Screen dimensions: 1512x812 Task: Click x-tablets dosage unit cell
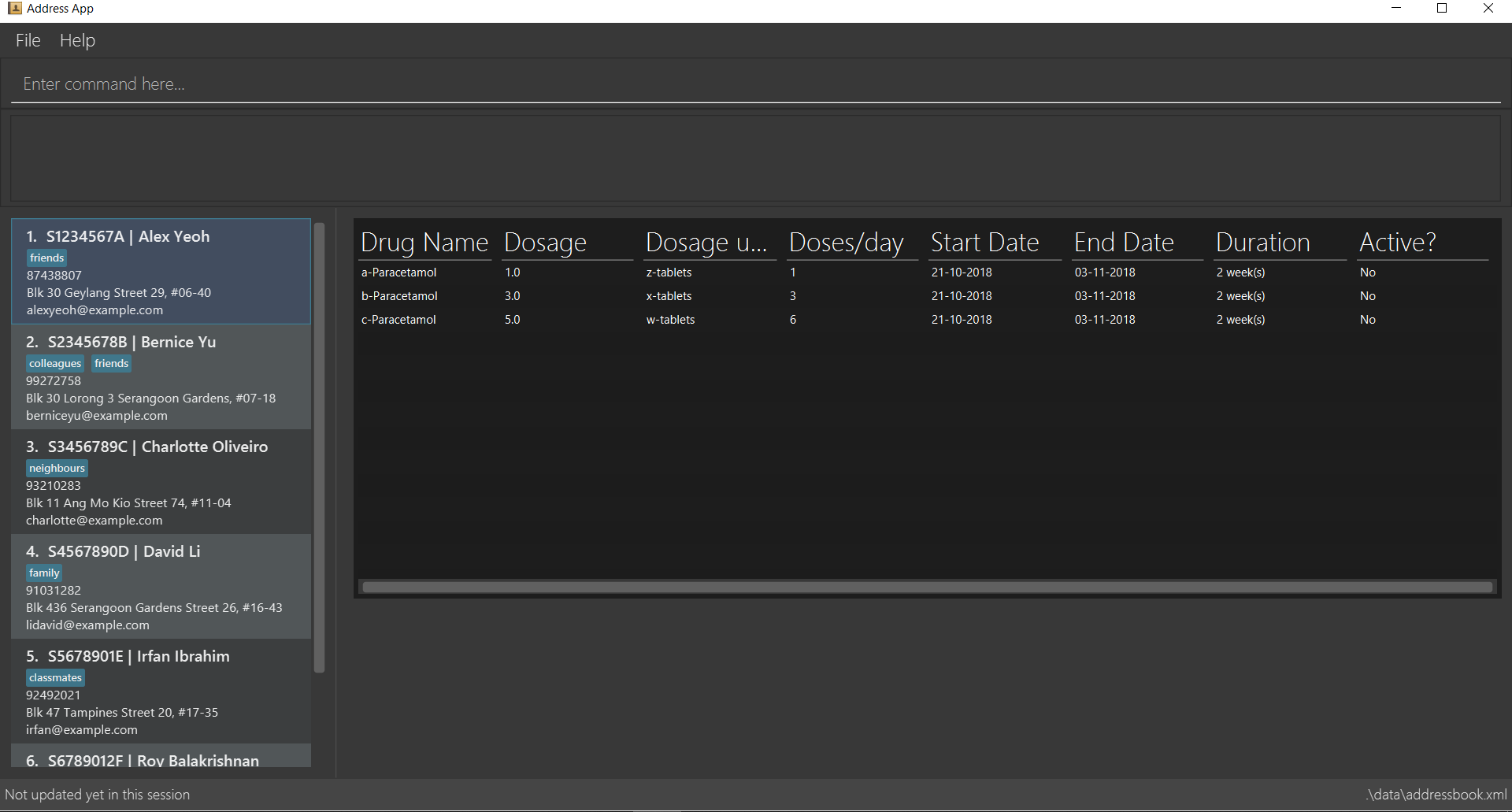pyautogui.click(x=669, y=296)
